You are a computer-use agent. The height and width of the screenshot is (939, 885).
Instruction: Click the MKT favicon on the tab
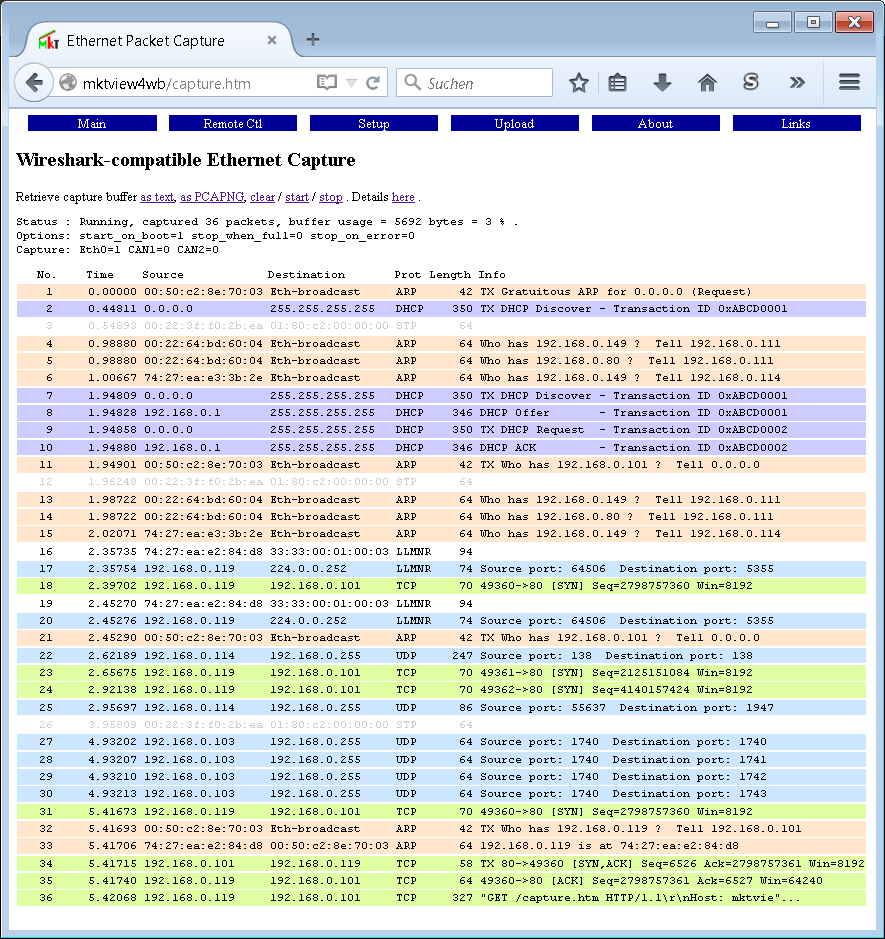point(49,40)
